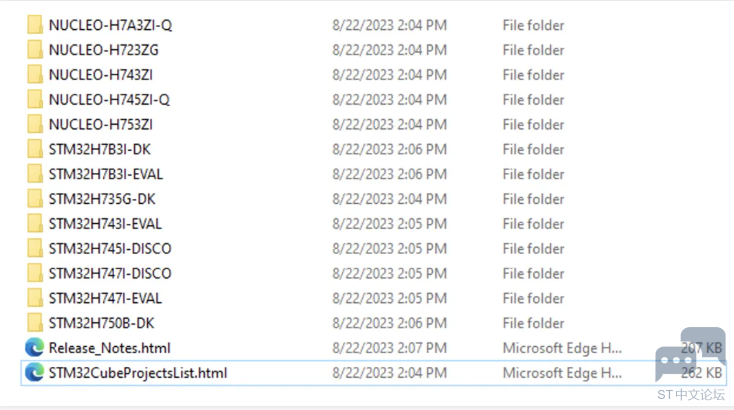Select the NUCLEO-H7A3ZI-Q folder icon
Viewport: 734px width, 410px height.
tap(35, 25)
